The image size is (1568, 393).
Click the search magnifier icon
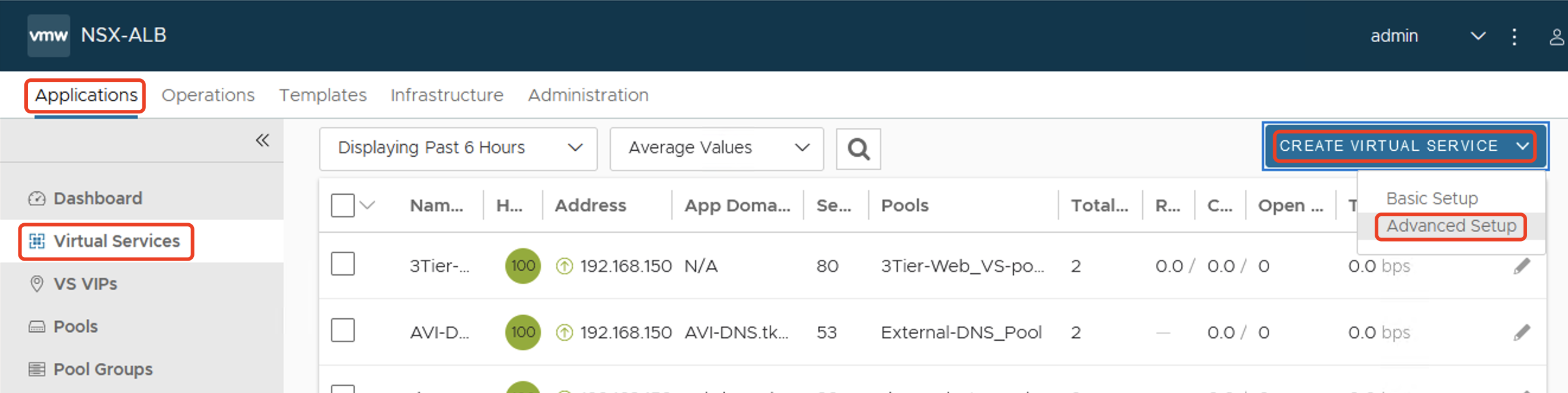(858, 148)
